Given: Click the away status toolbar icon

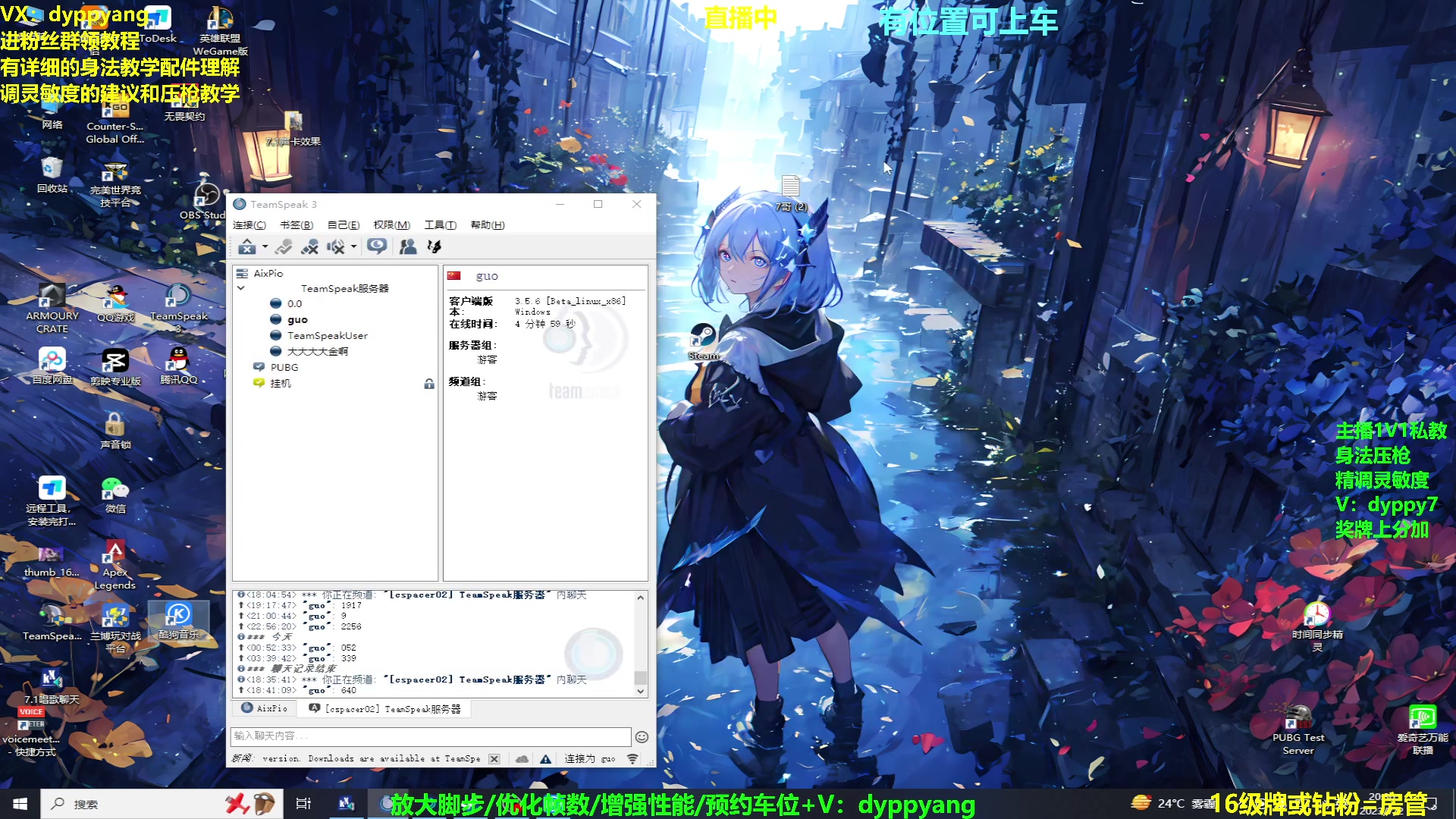Looking at the screenshot, I should pos(247,246).
